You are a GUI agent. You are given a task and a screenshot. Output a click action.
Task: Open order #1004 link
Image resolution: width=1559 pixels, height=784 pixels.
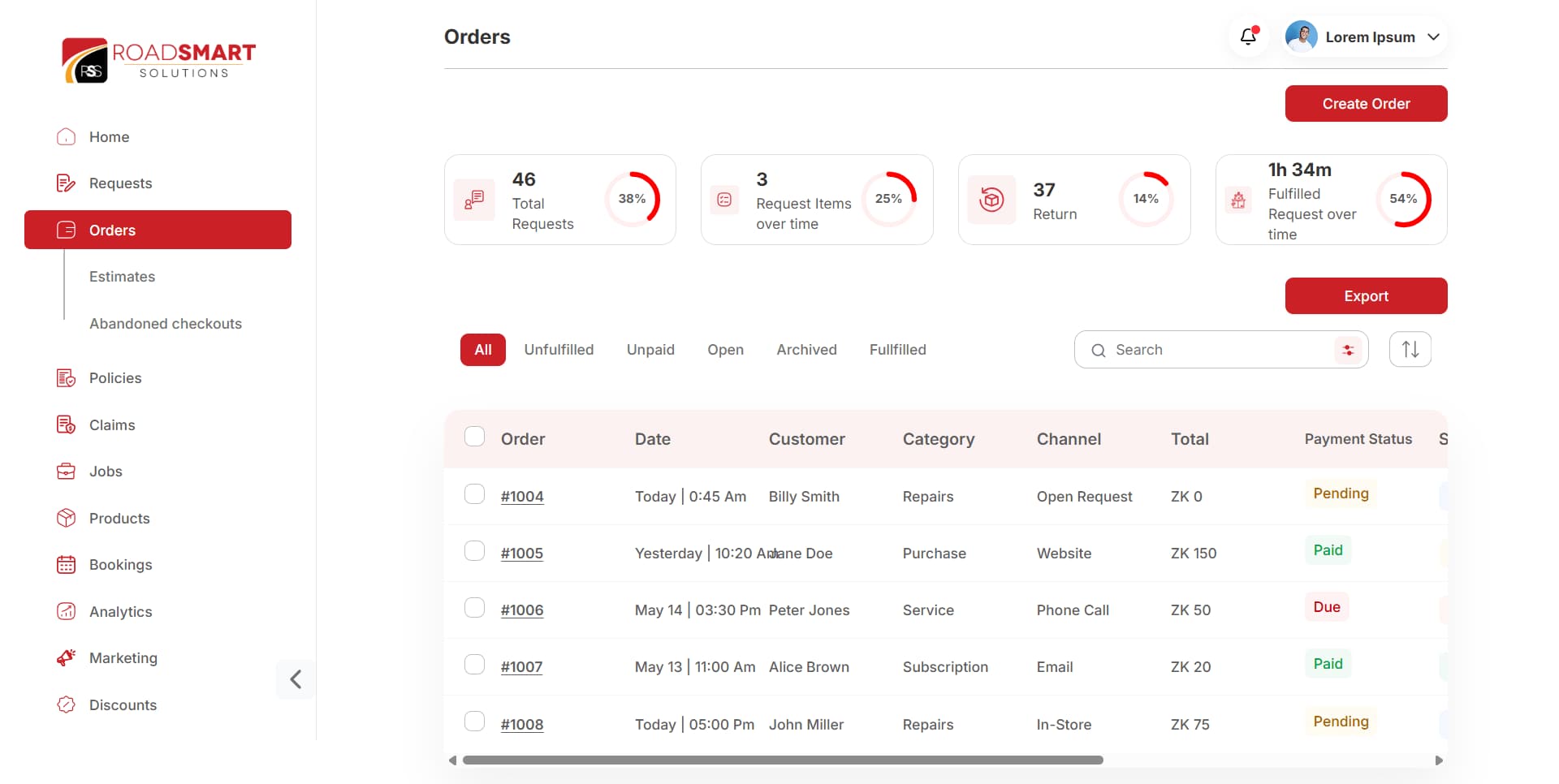click(522, 497)
